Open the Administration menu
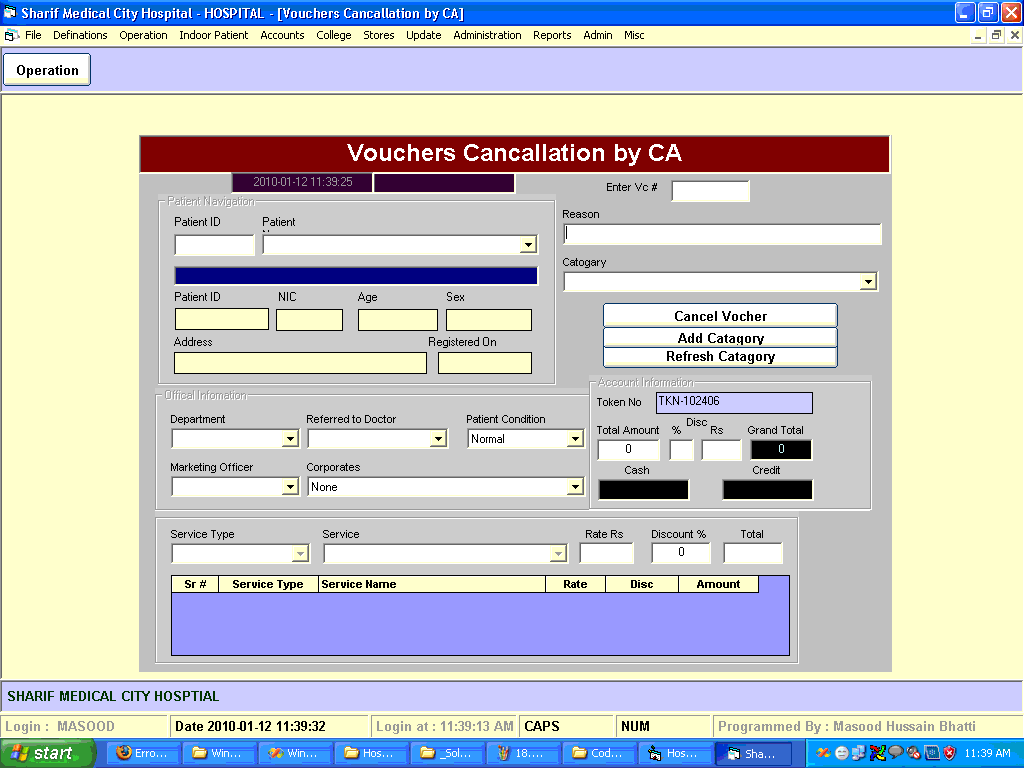Image resolution: width=1024 pixels, height=768 pixels. [x=487, y=35]
